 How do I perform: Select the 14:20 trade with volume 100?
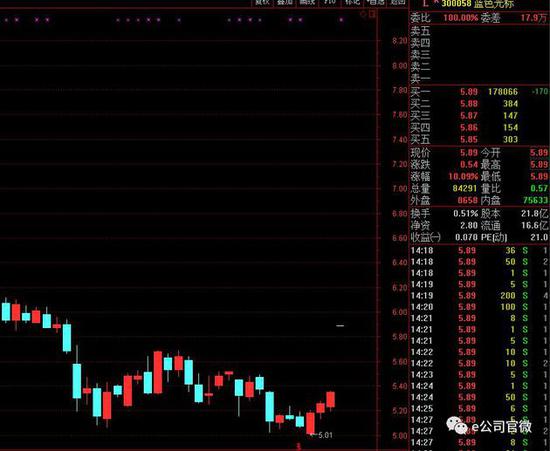(479, 307)
